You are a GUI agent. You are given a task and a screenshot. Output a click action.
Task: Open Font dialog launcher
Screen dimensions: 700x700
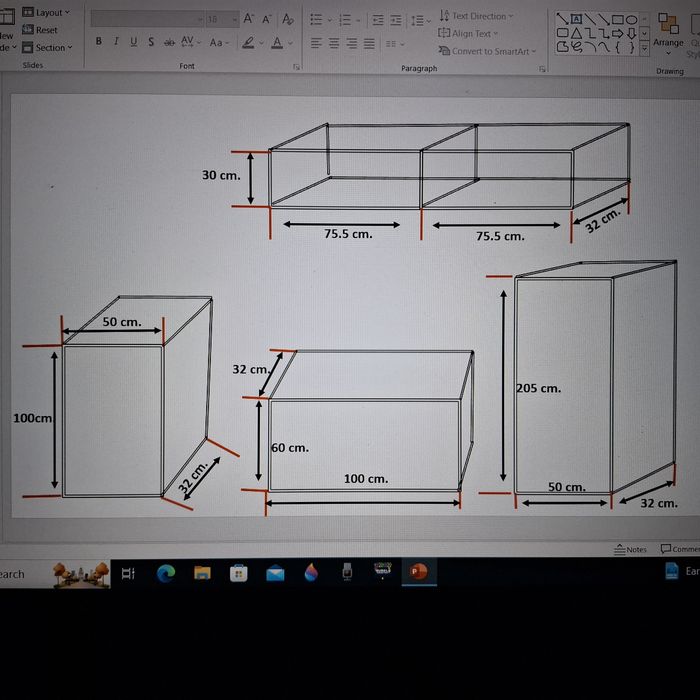click(296, 67)
